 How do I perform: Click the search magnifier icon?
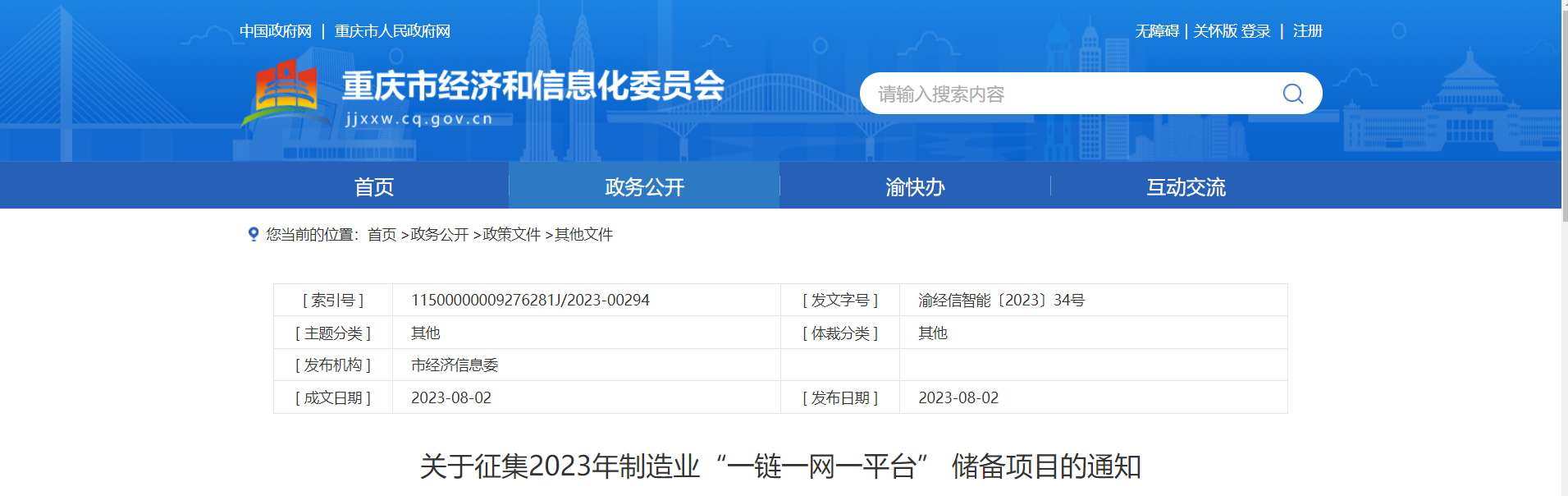(1292, 94)
